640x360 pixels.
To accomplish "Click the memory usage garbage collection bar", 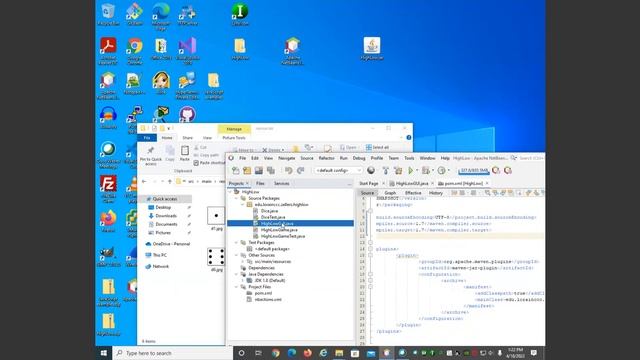I will tap(473, 171).
